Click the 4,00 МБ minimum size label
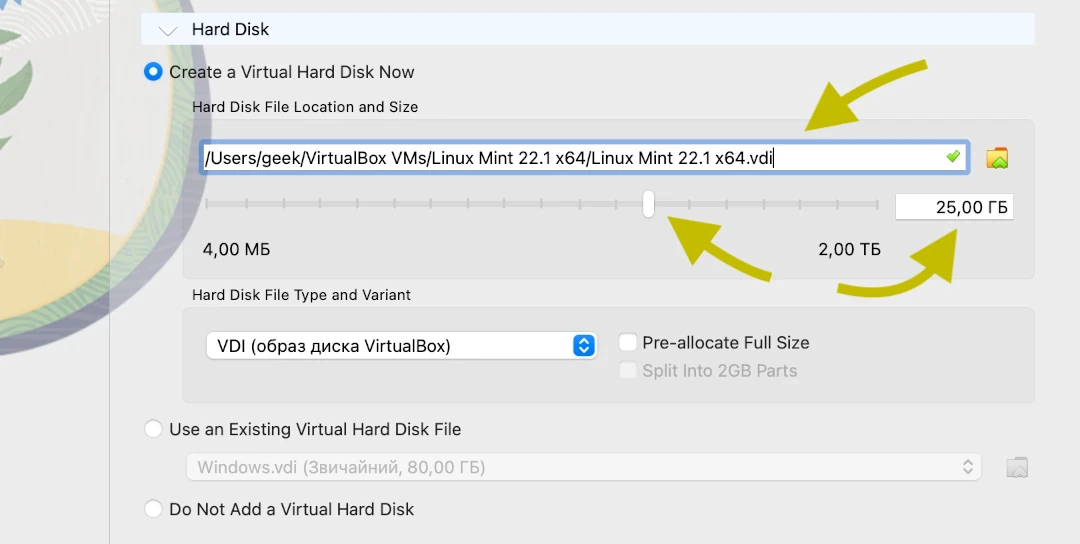 pos(236,249)
